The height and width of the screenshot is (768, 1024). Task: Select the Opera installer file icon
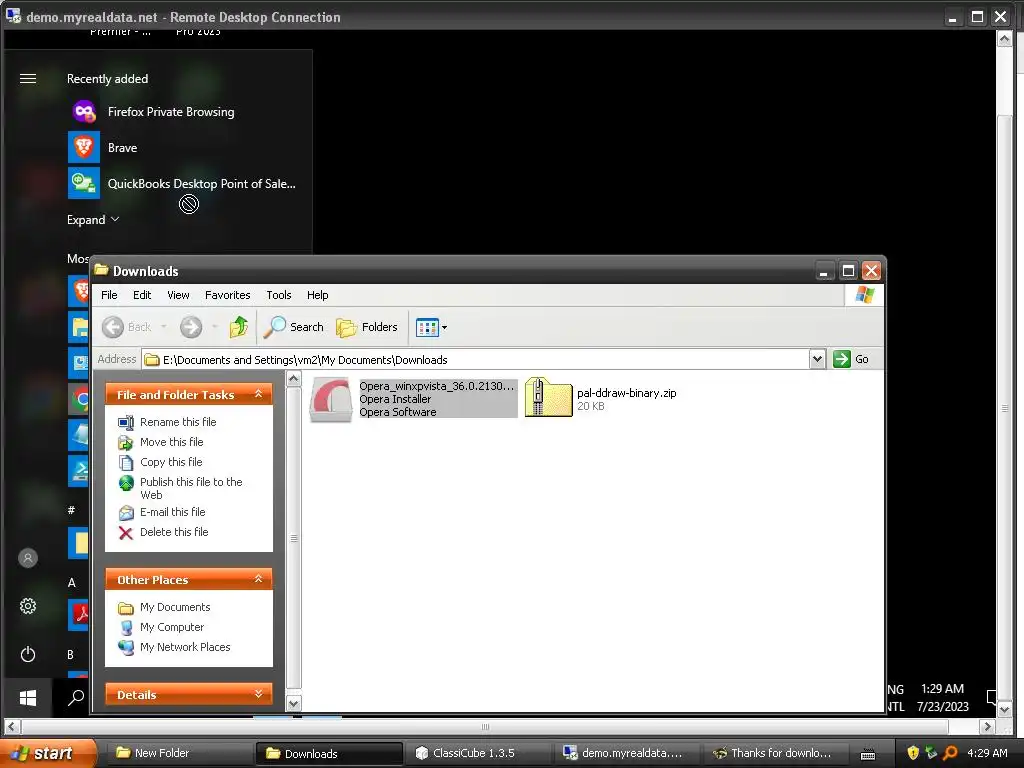331,399
